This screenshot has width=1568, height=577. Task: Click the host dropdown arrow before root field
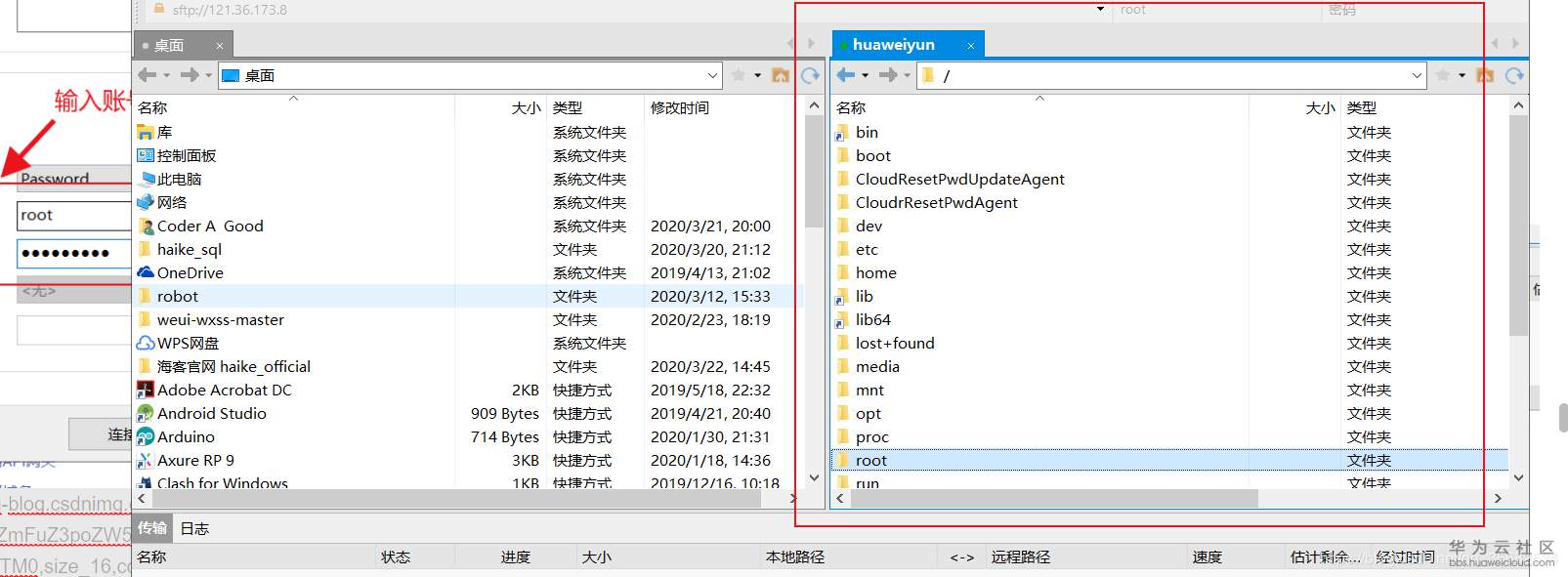pyautogui.click(x=1101, y=10)
